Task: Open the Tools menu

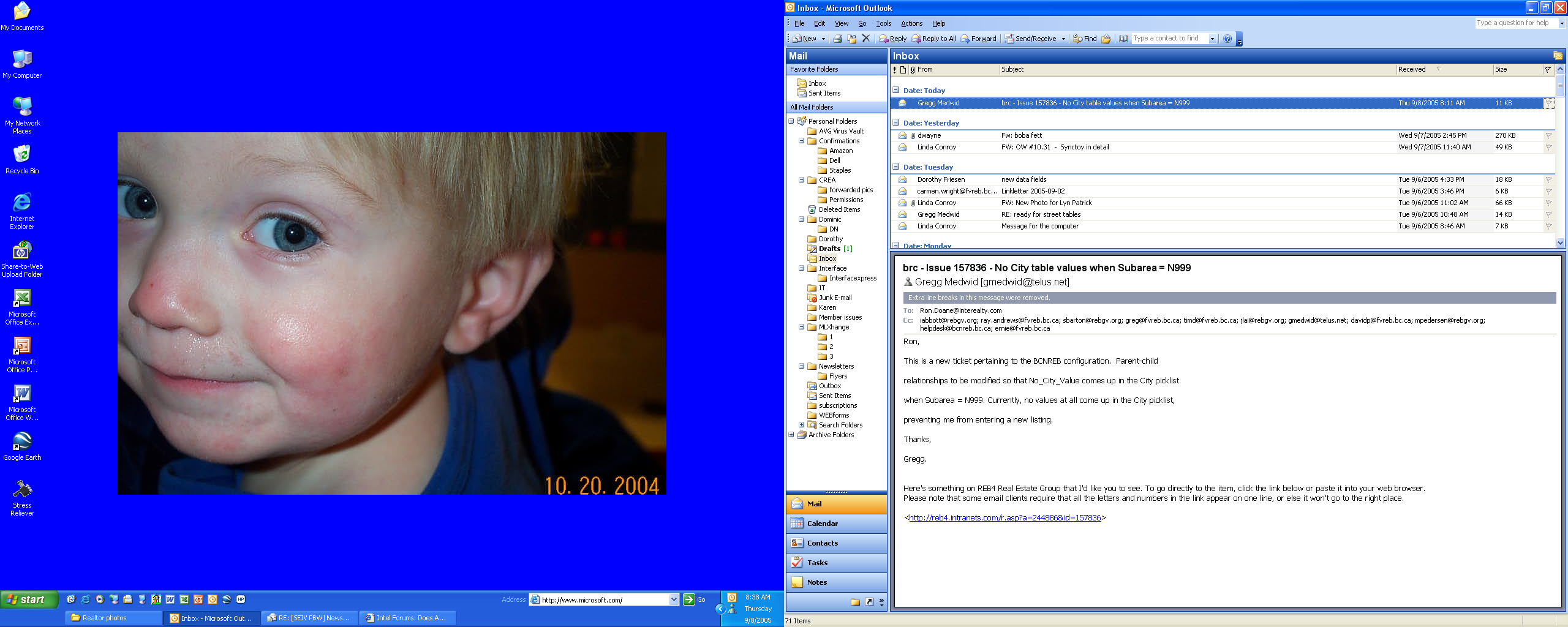Action: tap(883, 23)
